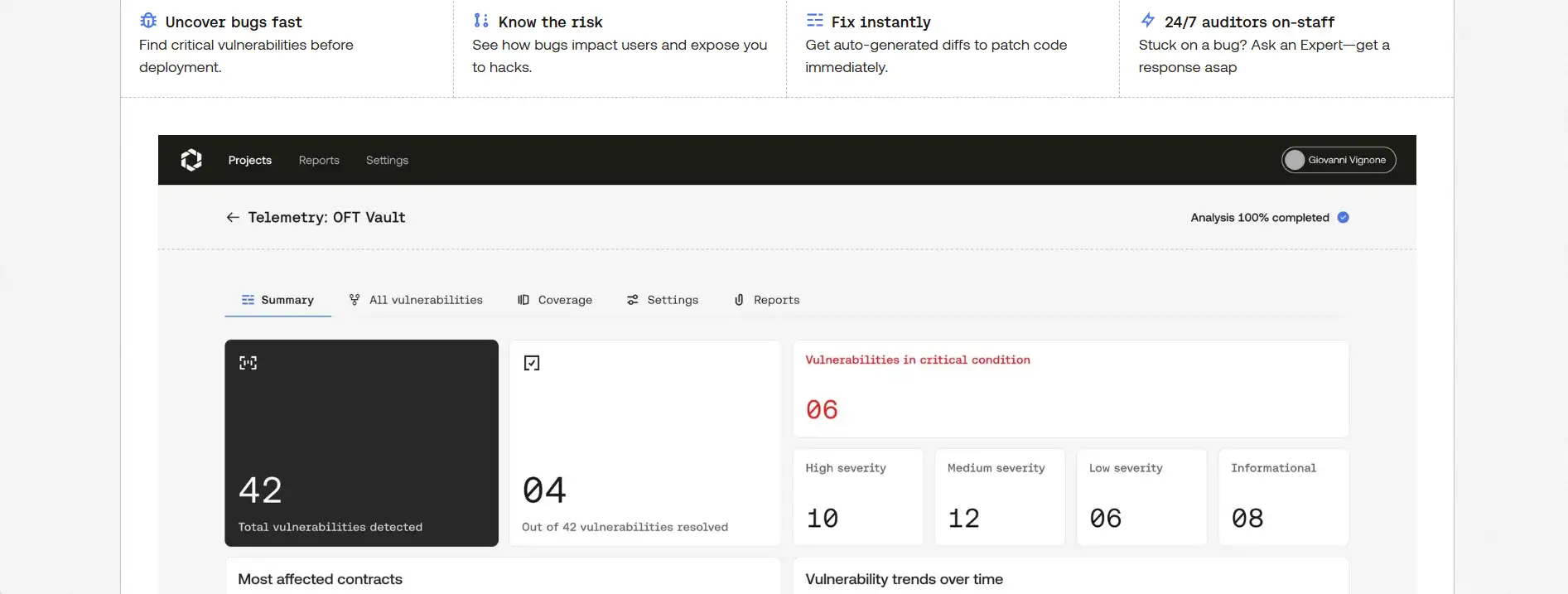Open Reports in the top navigation bar
Screen dimensions: 1568x594
pyautogui.click(x=319, y=160)
